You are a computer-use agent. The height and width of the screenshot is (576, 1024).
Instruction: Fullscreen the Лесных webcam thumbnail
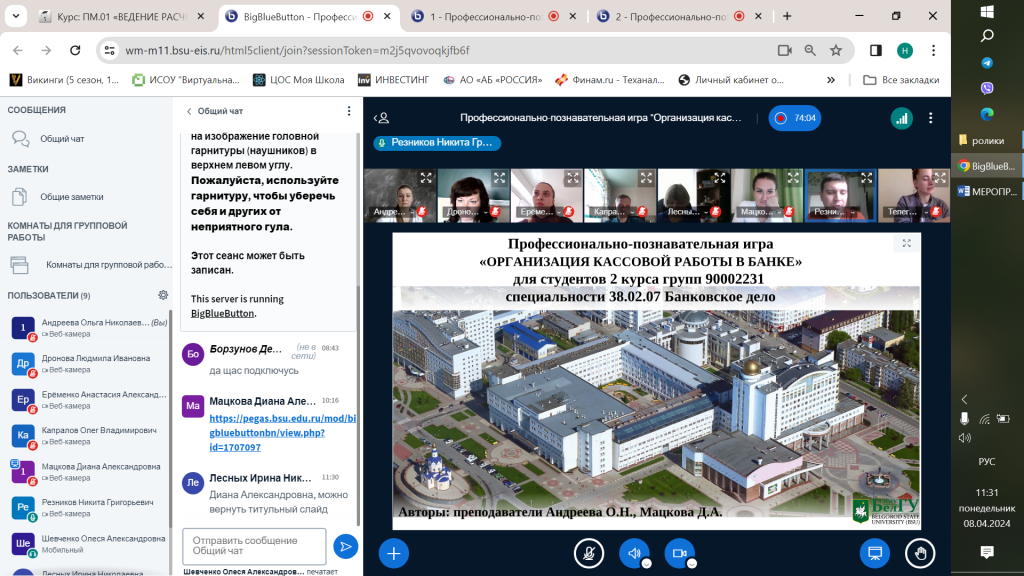click(x=720, y=178)
